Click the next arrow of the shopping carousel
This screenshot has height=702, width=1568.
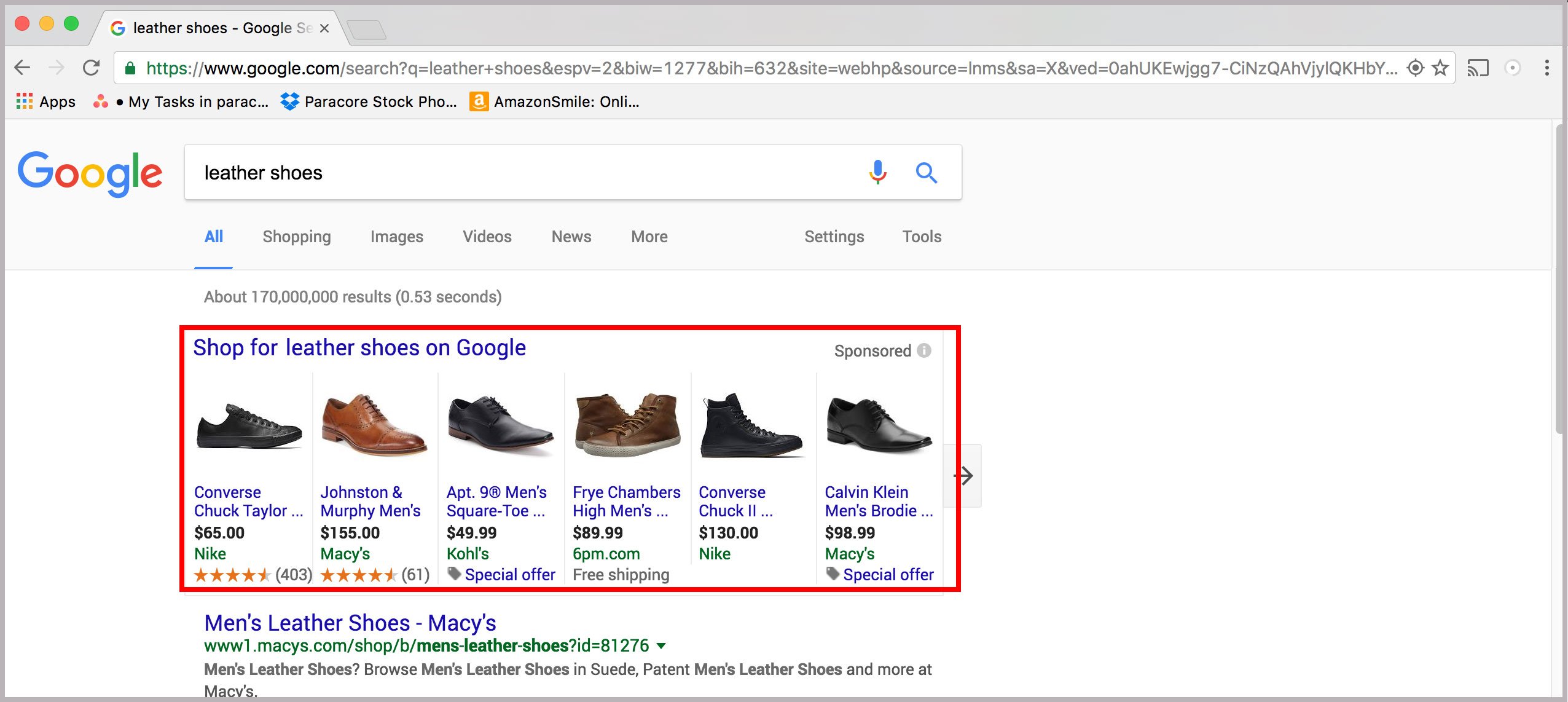pos(963,476)
